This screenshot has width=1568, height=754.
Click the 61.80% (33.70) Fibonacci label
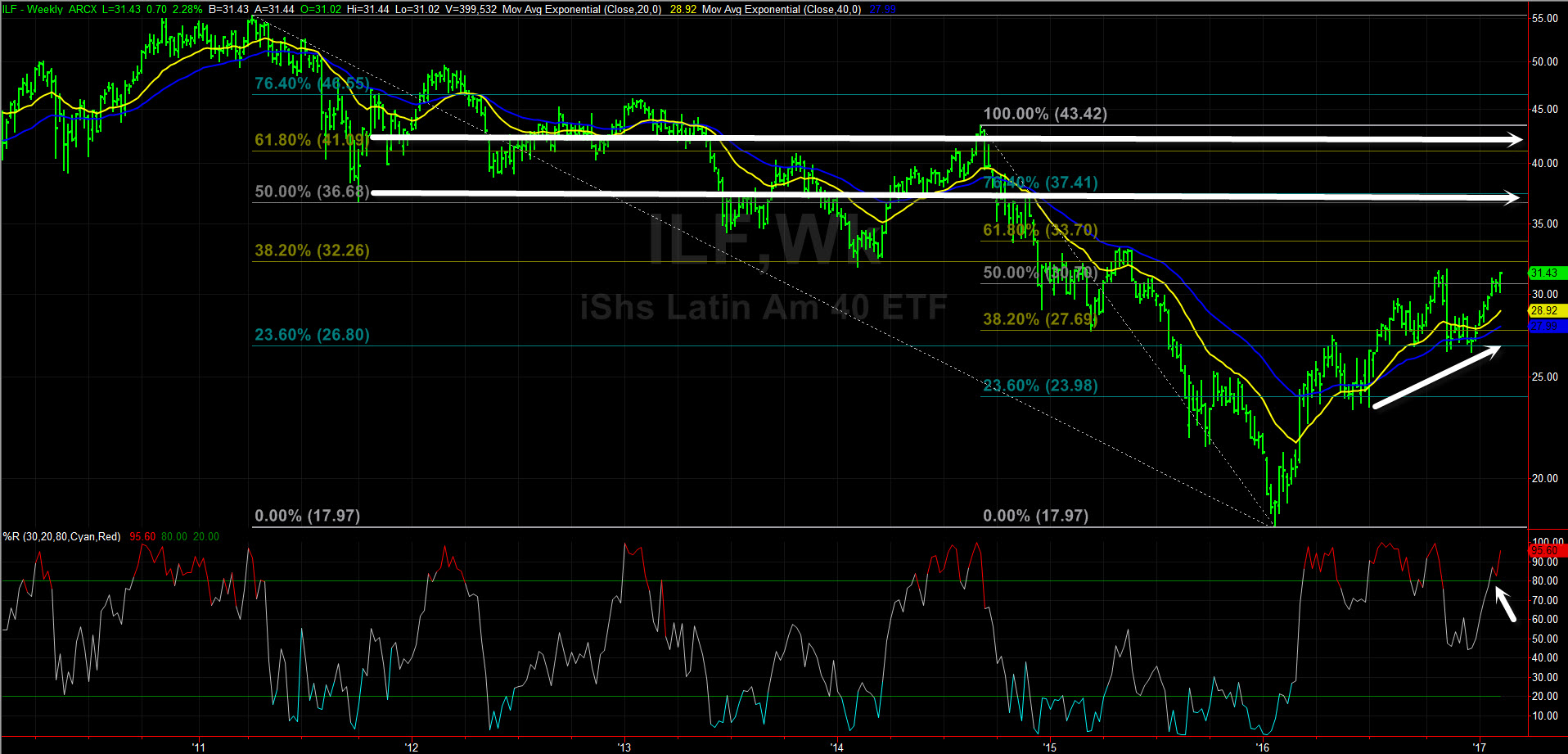pos(1040,230)
